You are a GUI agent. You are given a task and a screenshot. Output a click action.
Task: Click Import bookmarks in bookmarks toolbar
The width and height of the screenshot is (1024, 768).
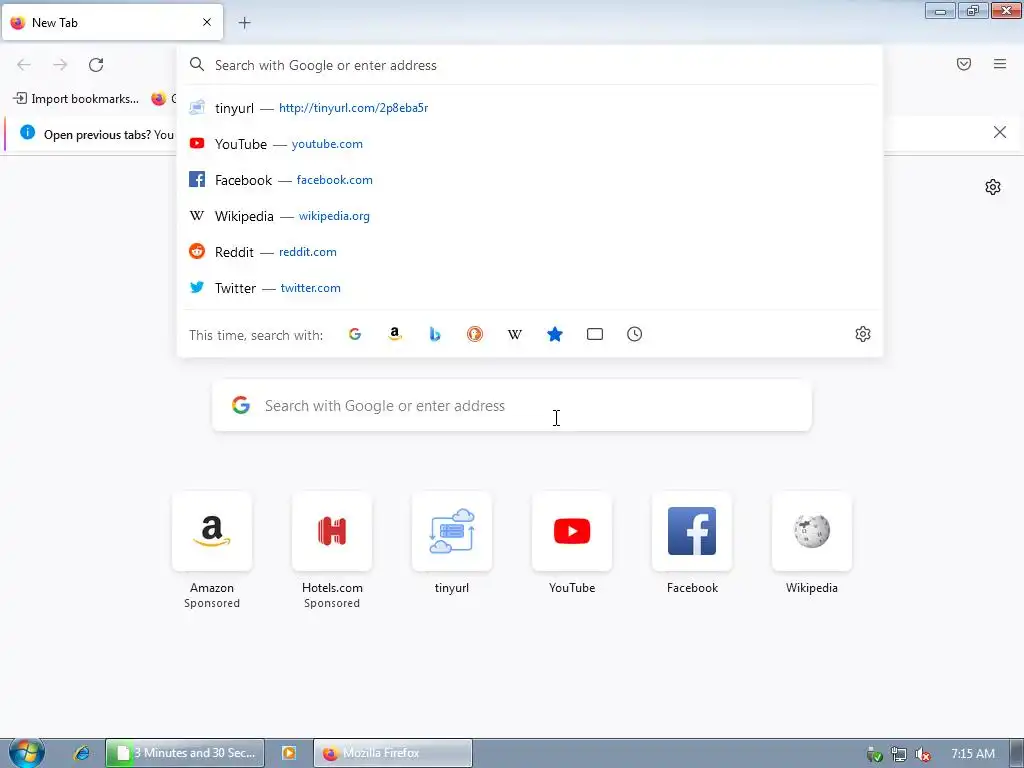76,99
